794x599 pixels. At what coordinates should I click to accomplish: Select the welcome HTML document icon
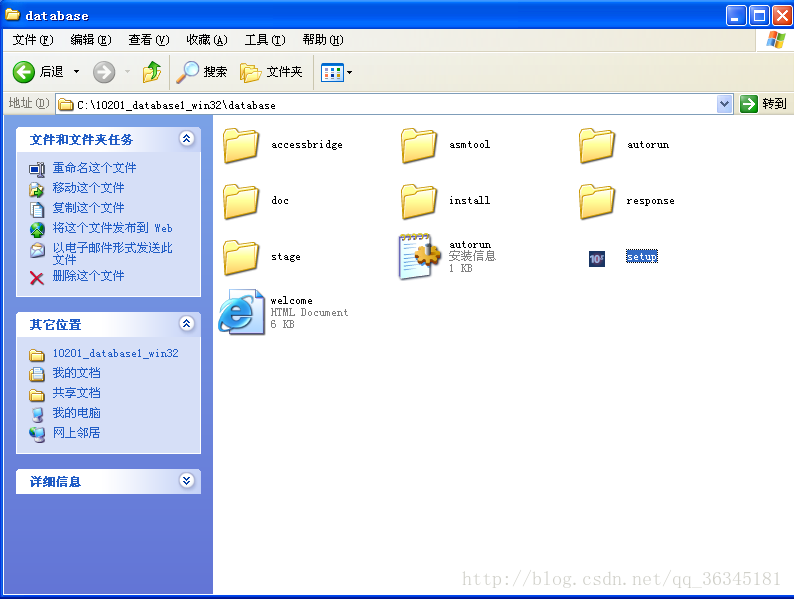(242, 312)
